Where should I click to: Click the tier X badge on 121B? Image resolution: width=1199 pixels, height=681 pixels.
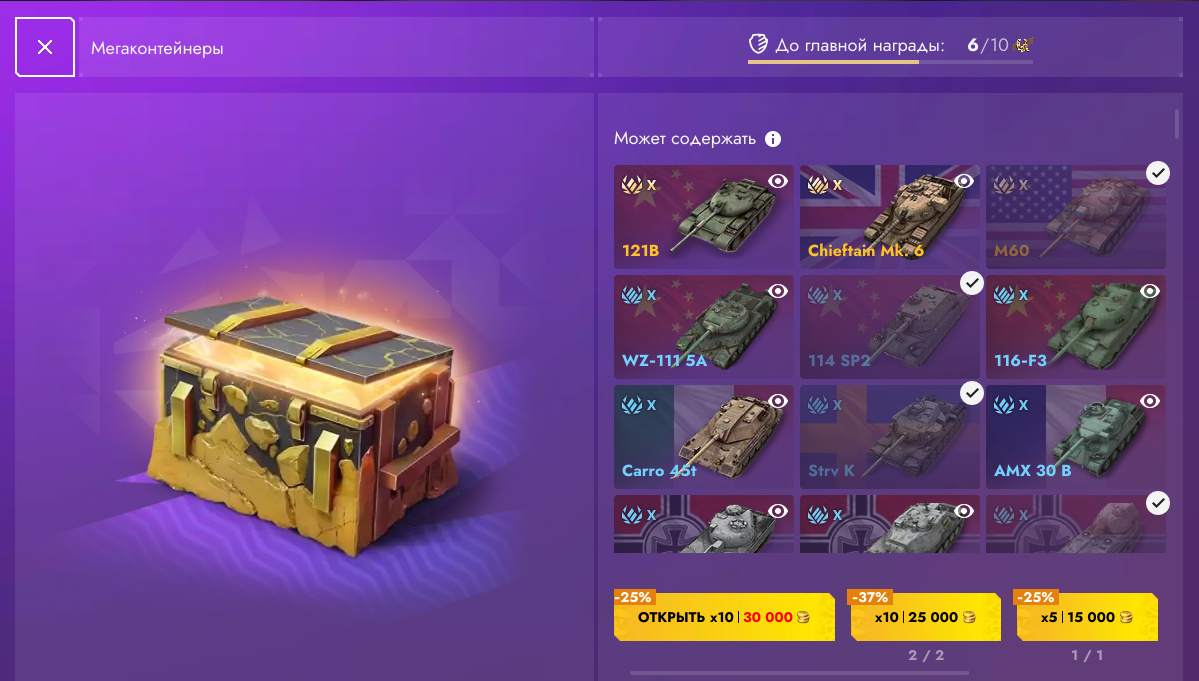(639, 184)
